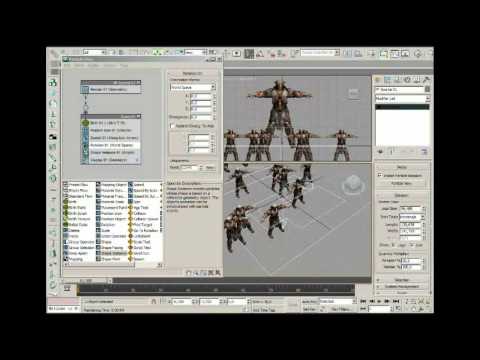The height and width of the screenshot is (360, 480).
Task: Select the Render 01 (Geometry) operator
Action: point(111,89)
